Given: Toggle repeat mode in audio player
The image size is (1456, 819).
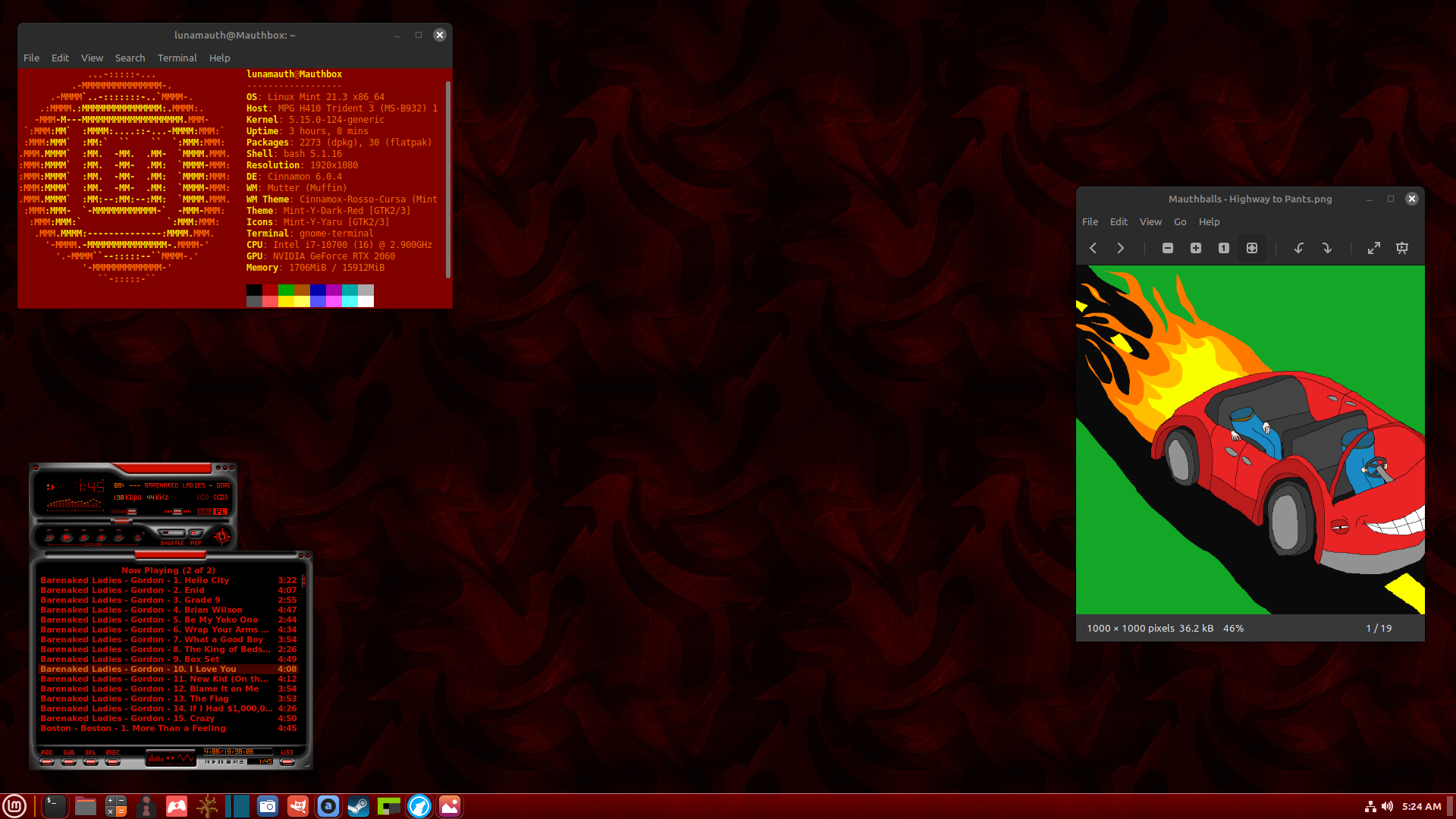Looking at the screenshot, I should tap(196, 533).
